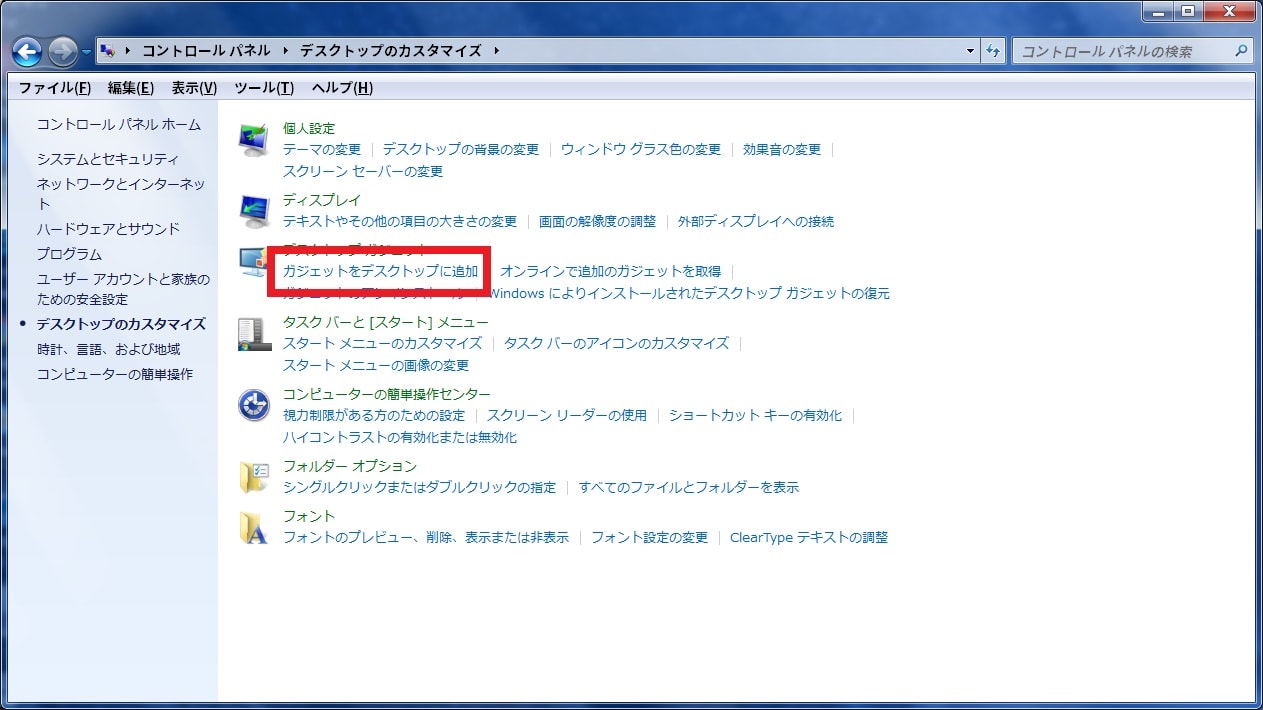Click テーマの変更 link
Image resolution: width=1263 pixels, height=710 pixels.
(x=322, y=149)
